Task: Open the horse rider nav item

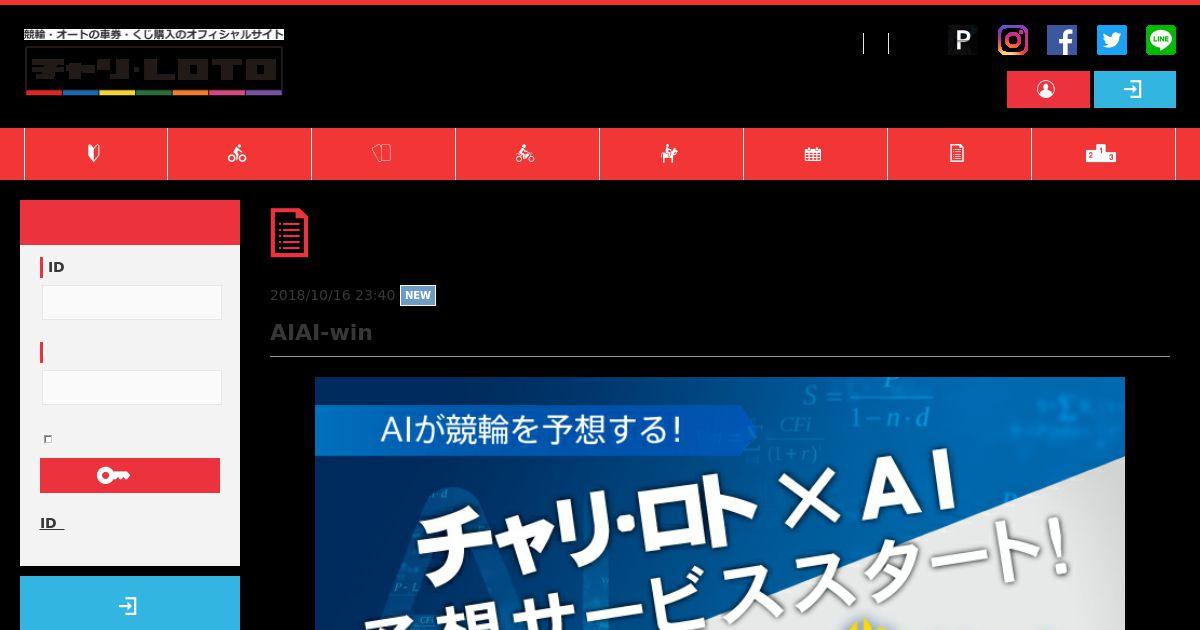Action: click(x=672, y=154)
